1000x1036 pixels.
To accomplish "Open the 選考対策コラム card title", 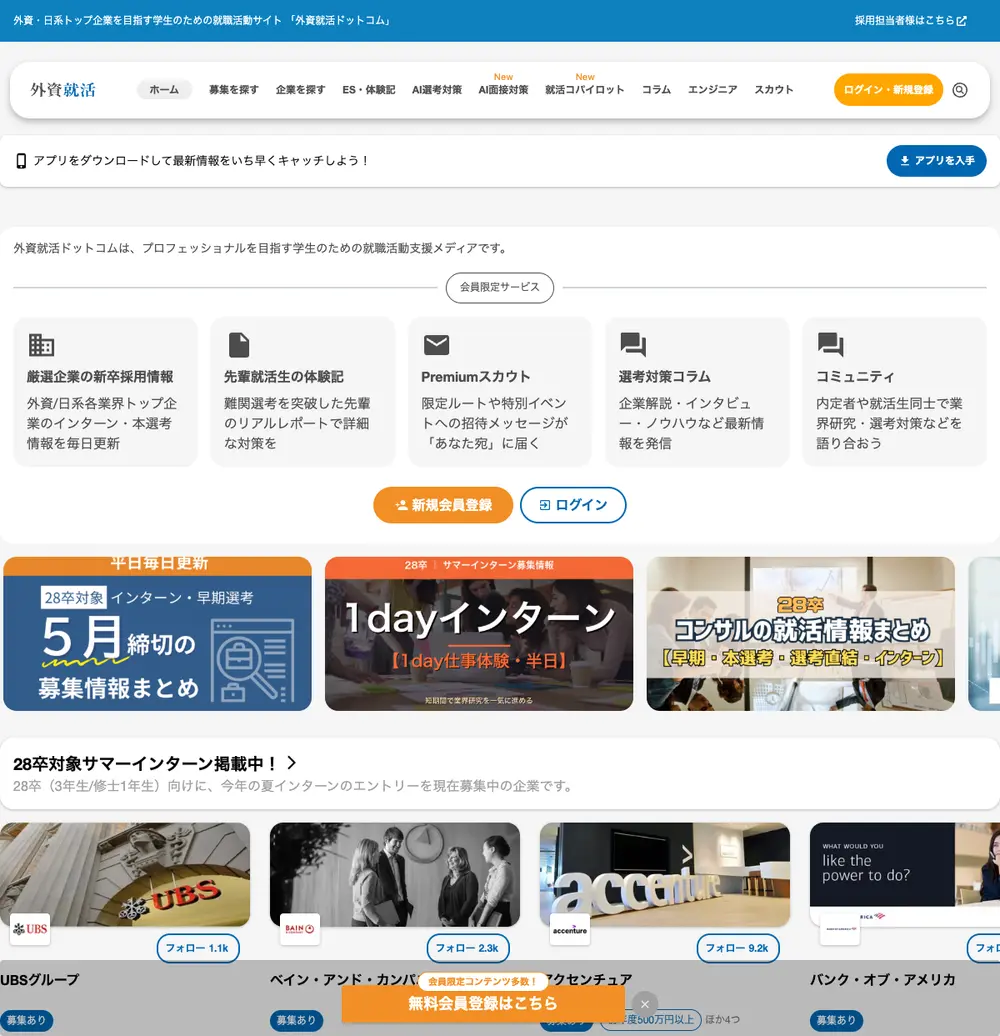I will tap(664, 377).
